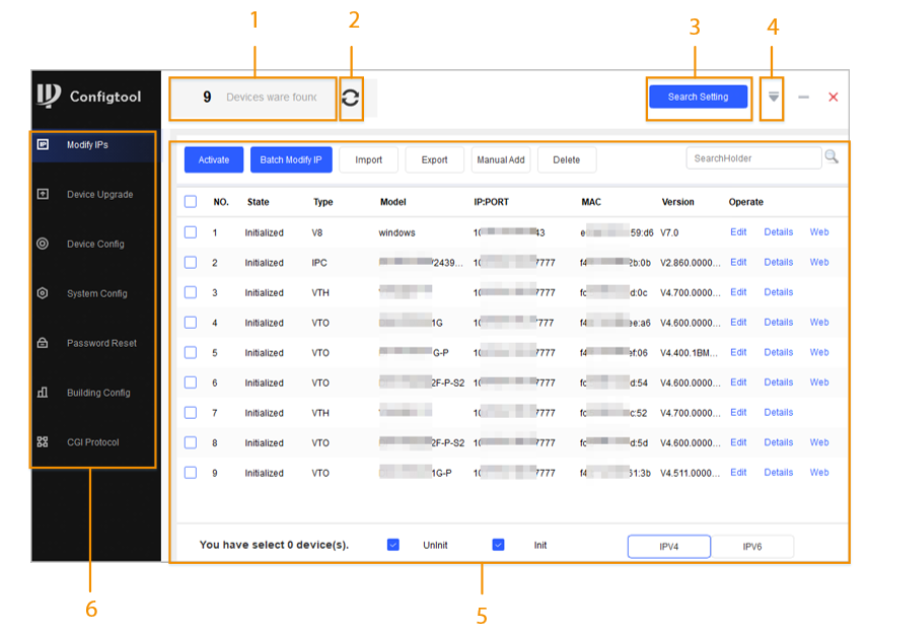
Task: Click Details for device row 3
Action: coord(779,292)
